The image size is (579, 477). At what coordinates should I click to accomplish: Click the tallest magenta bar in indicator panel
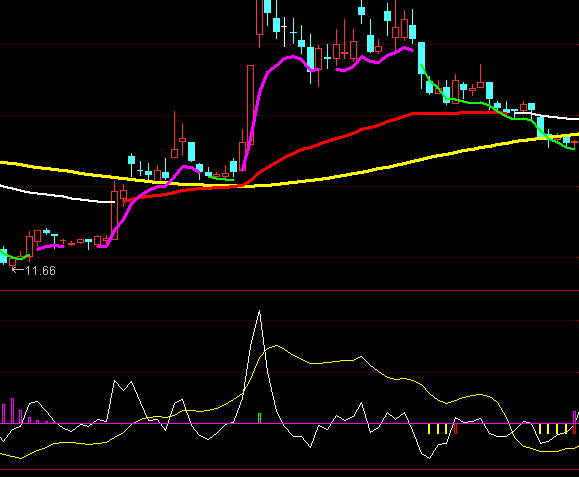[13, 411]
